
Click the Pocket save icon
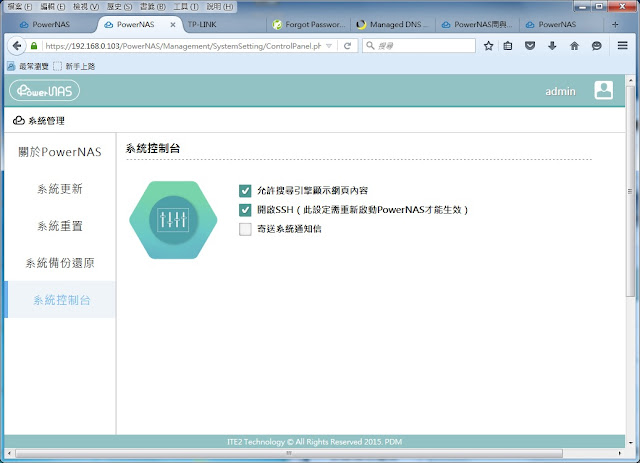(530, 46)
